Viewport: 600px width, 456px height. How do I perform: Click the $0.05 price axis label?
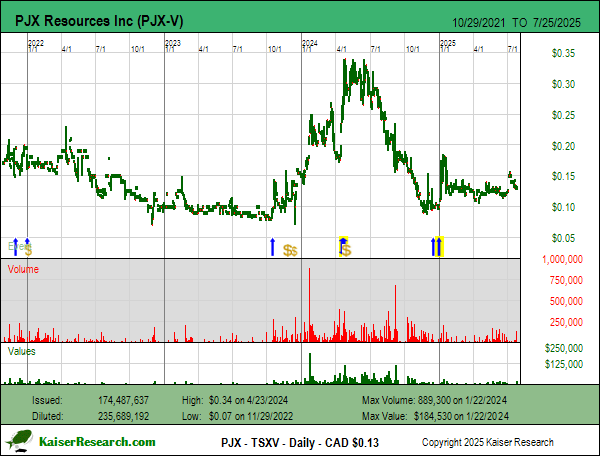563,238
